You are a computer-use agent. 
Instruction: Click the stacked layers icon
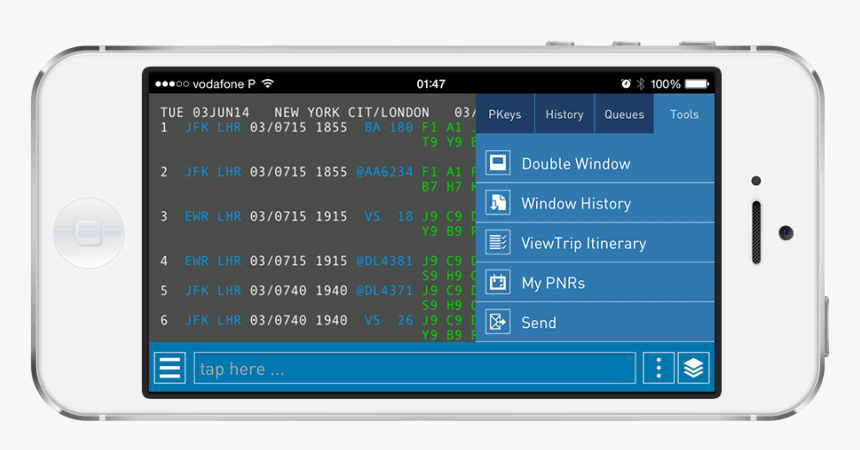(694, 368)
